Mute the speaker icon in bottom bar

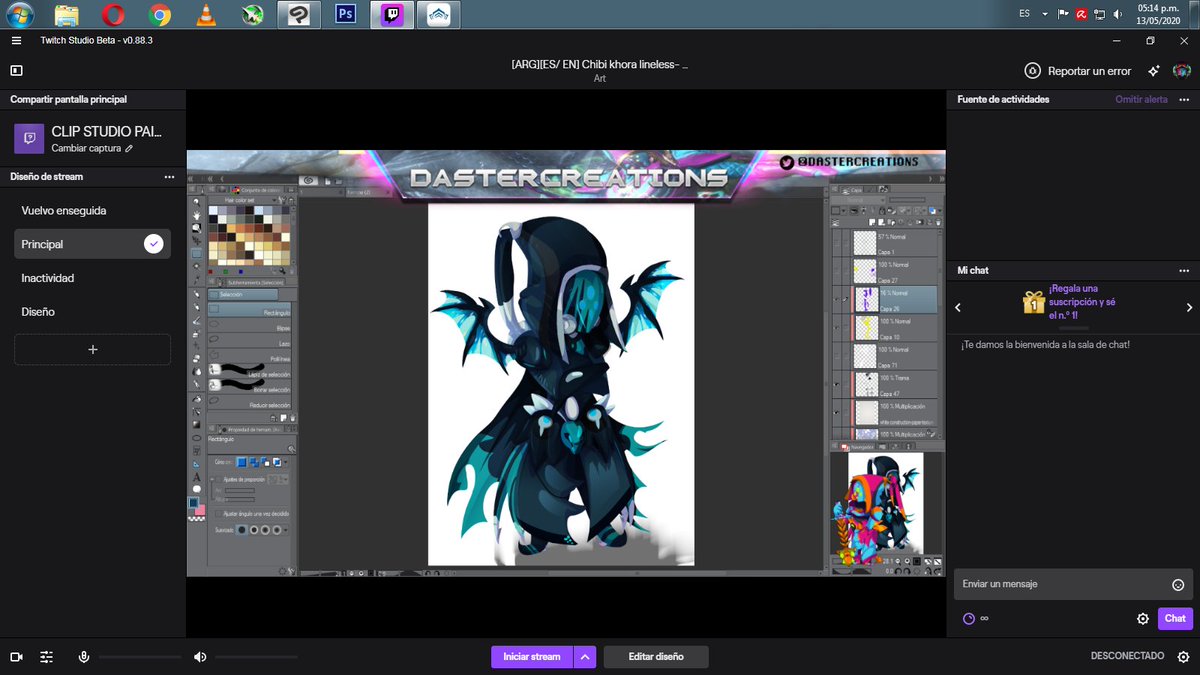pyautogui.click(x=200, y=657)
